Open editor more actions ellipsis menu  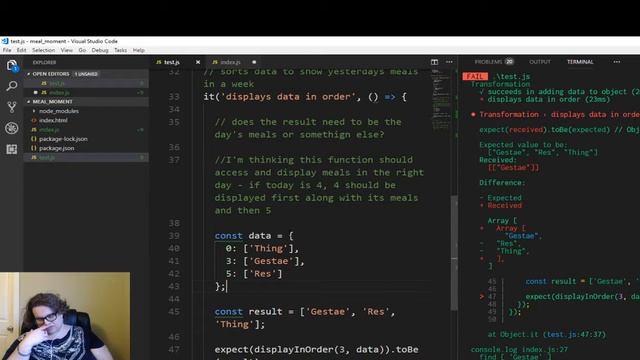click(x=449, y=62)
